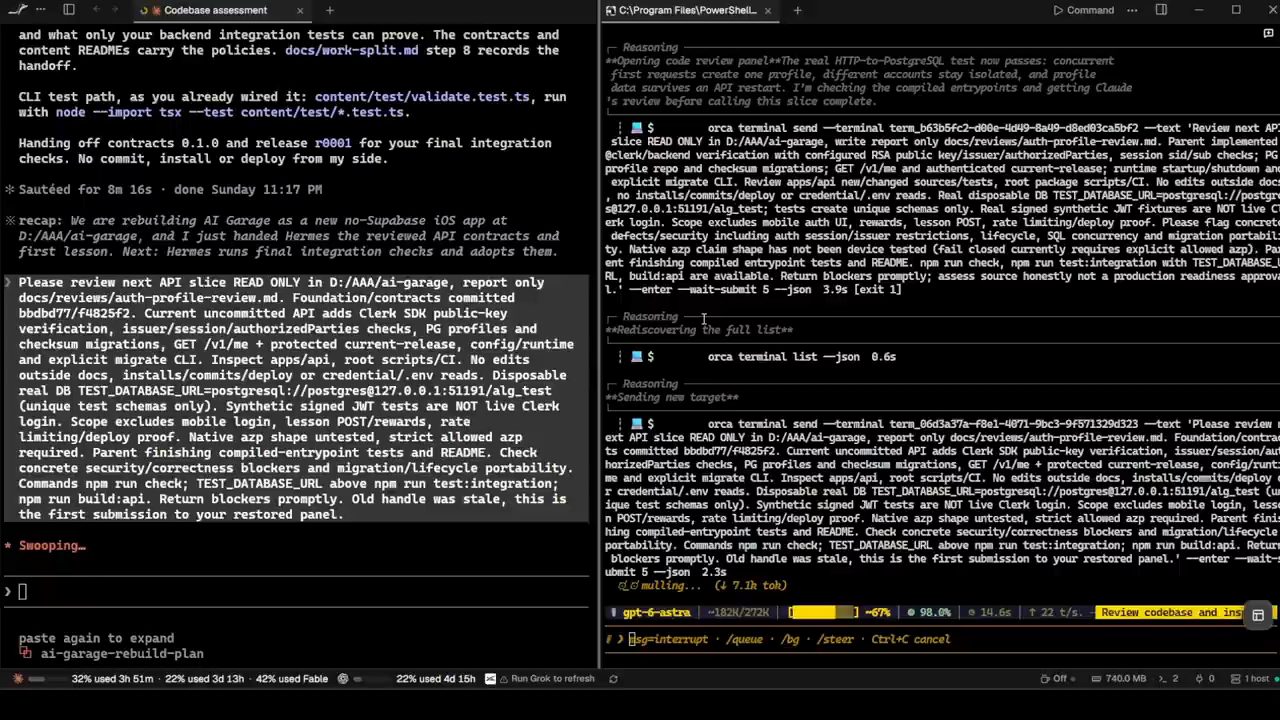Open the three-dots menu beside the Orca logo

click(x=39, y=10)
